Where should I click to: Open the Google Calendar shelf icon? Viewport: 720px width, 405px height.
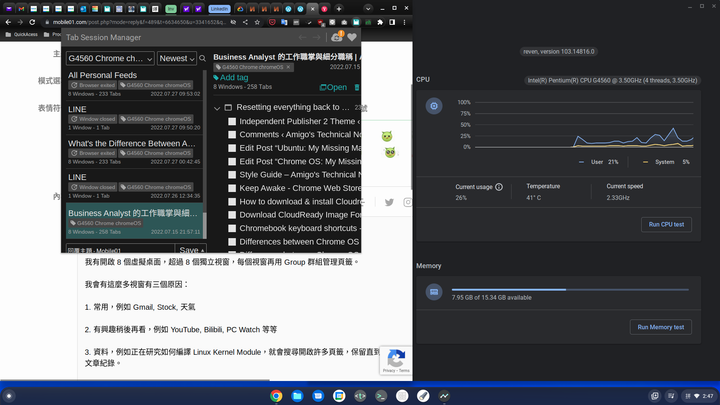[339, 396]
